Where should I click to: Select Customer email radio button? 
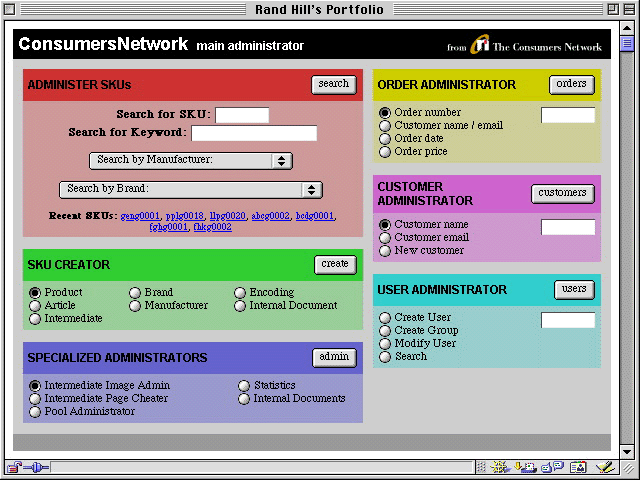pos(384,238)
